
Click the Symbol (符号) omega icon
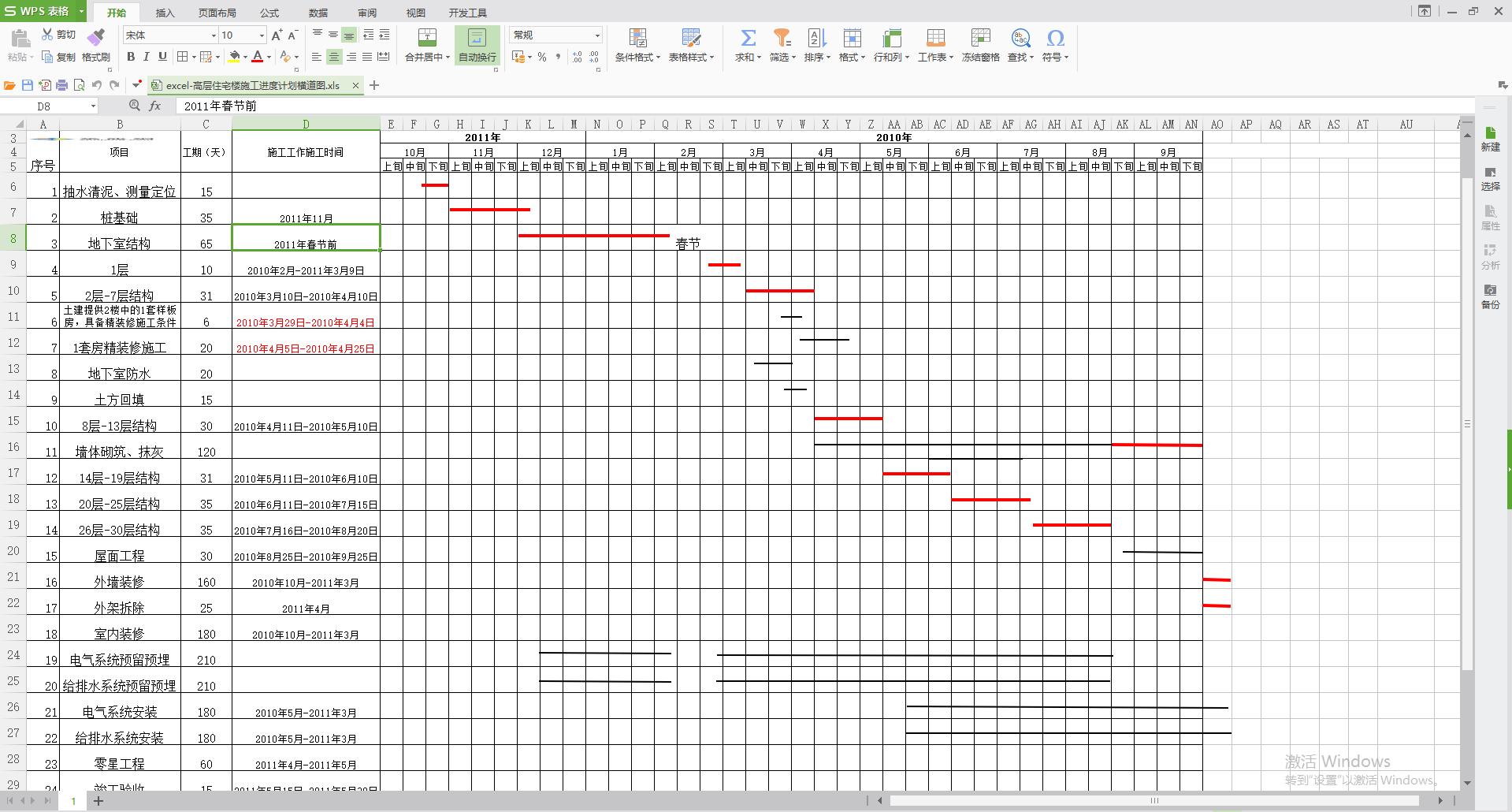click(x=1055, y=38)
